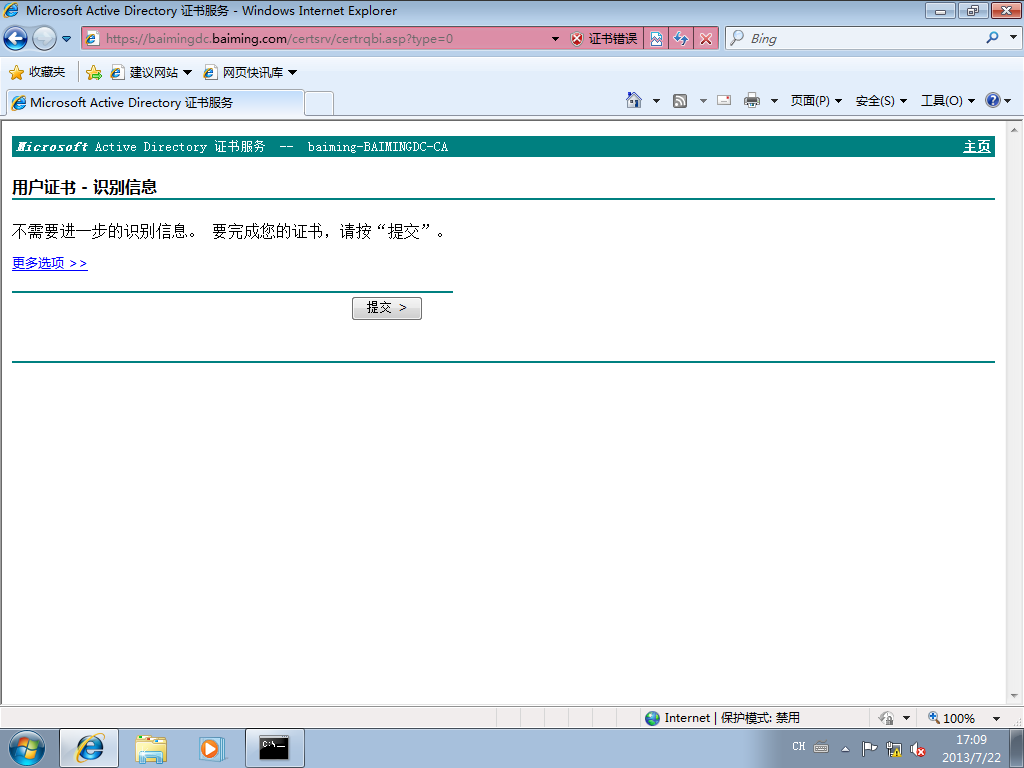Screen dimensions: 1024x768
Task: Open the 安全(S) menu
Action: pyautogui.click(x=881, y=101)
